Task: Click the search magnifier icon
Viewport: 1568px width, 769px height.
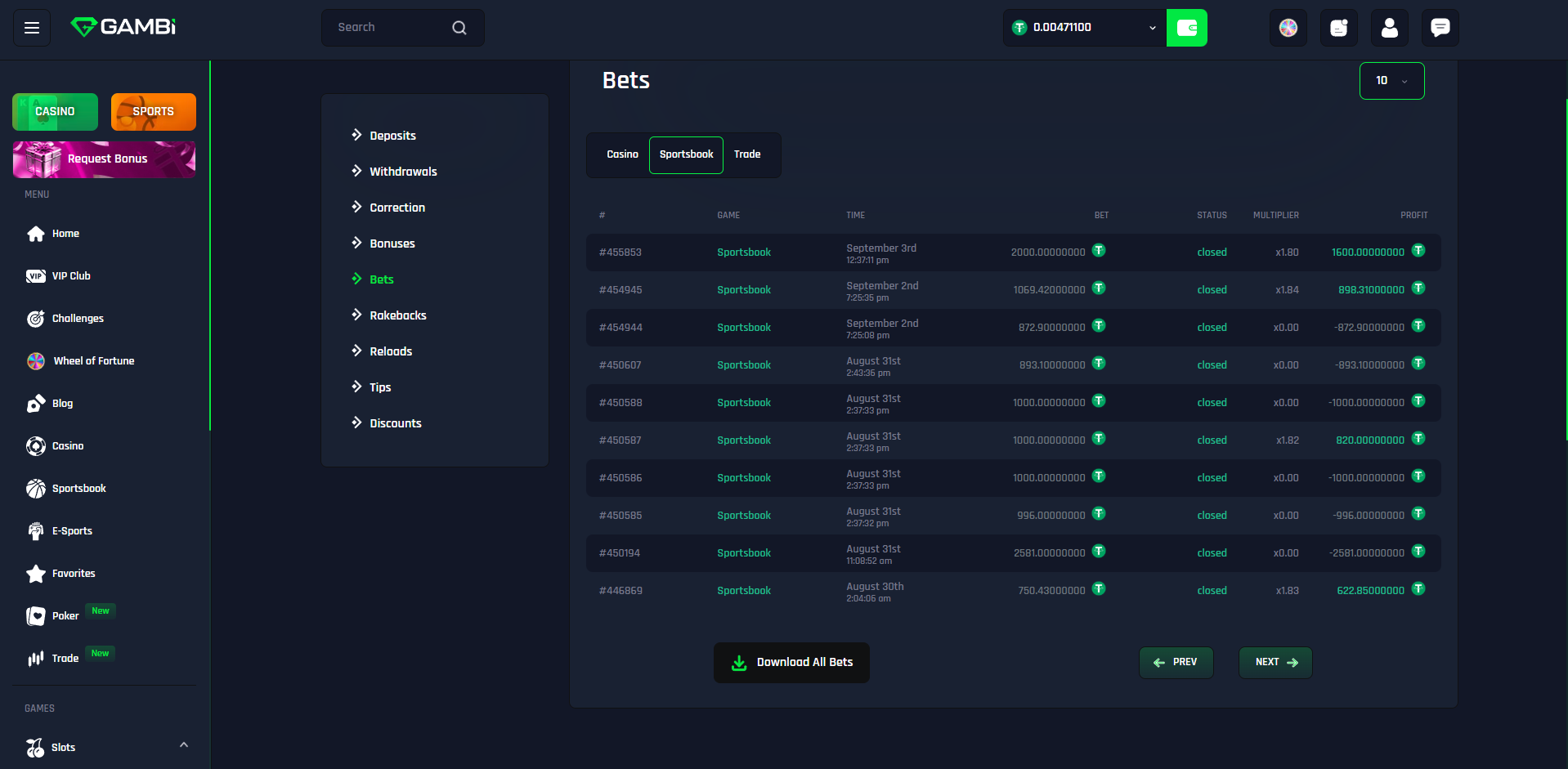Action: (459, 28)
